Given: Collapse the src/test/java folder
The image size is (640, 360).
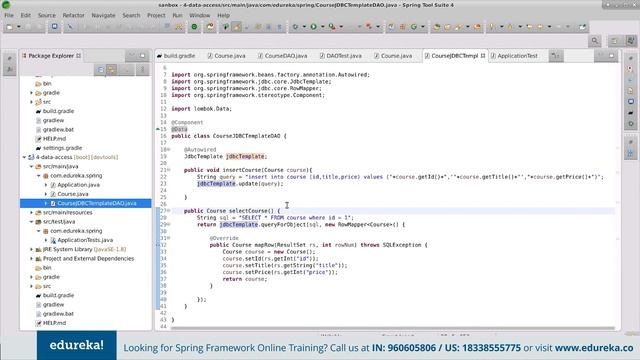Looking at the screenshot, I should [31, 222].
